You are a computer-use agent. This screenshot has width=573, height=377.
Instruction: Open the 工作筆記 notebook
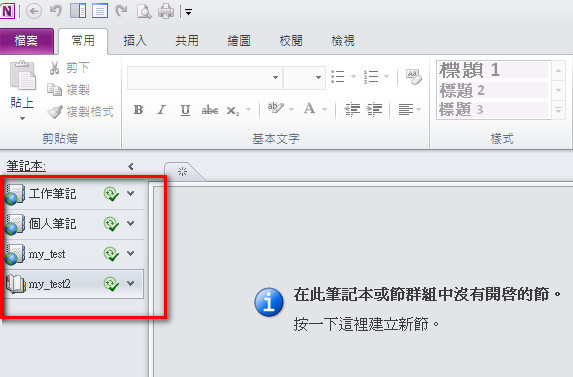pyautogui.click(x=53, y=194)
